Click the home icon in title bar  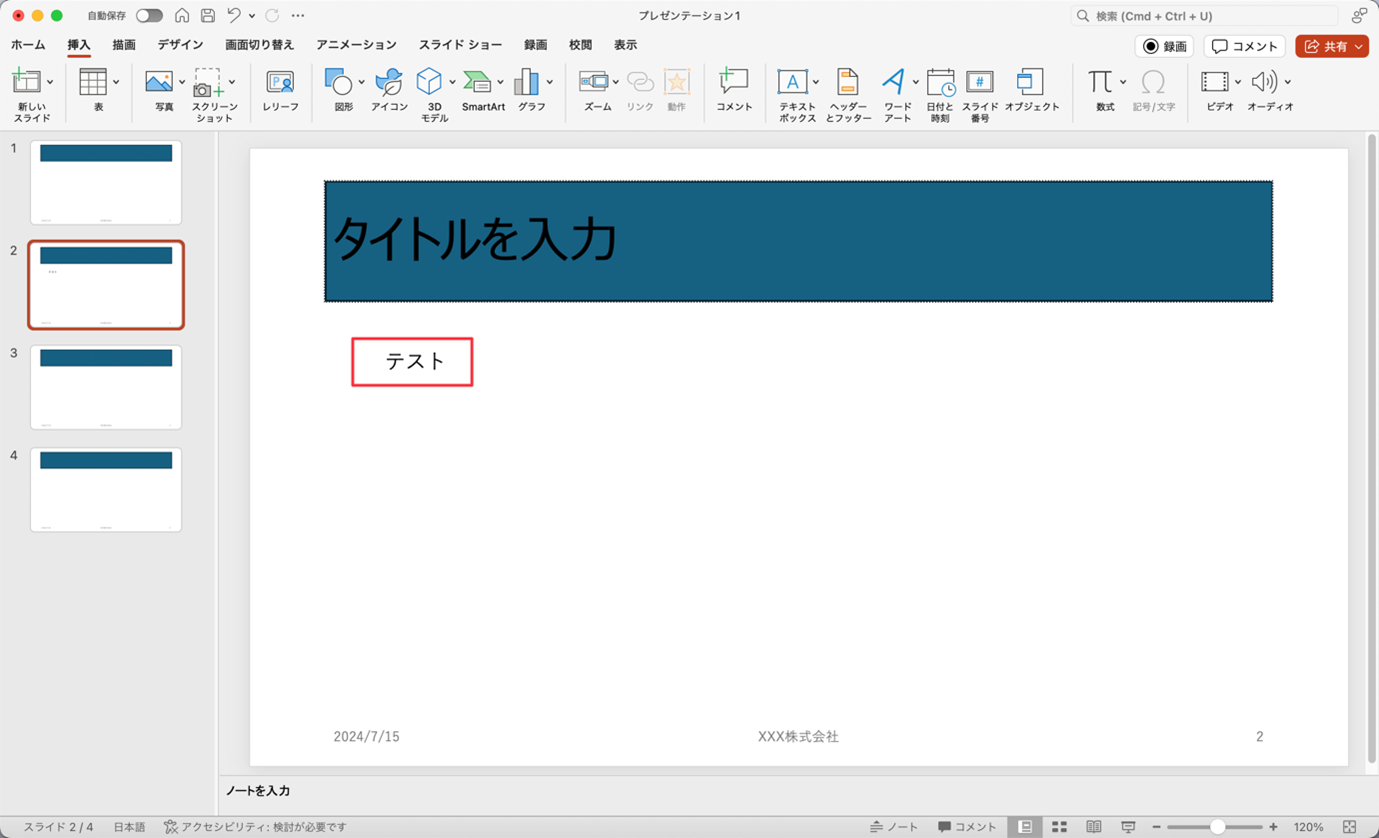click(x=182, y=16)
